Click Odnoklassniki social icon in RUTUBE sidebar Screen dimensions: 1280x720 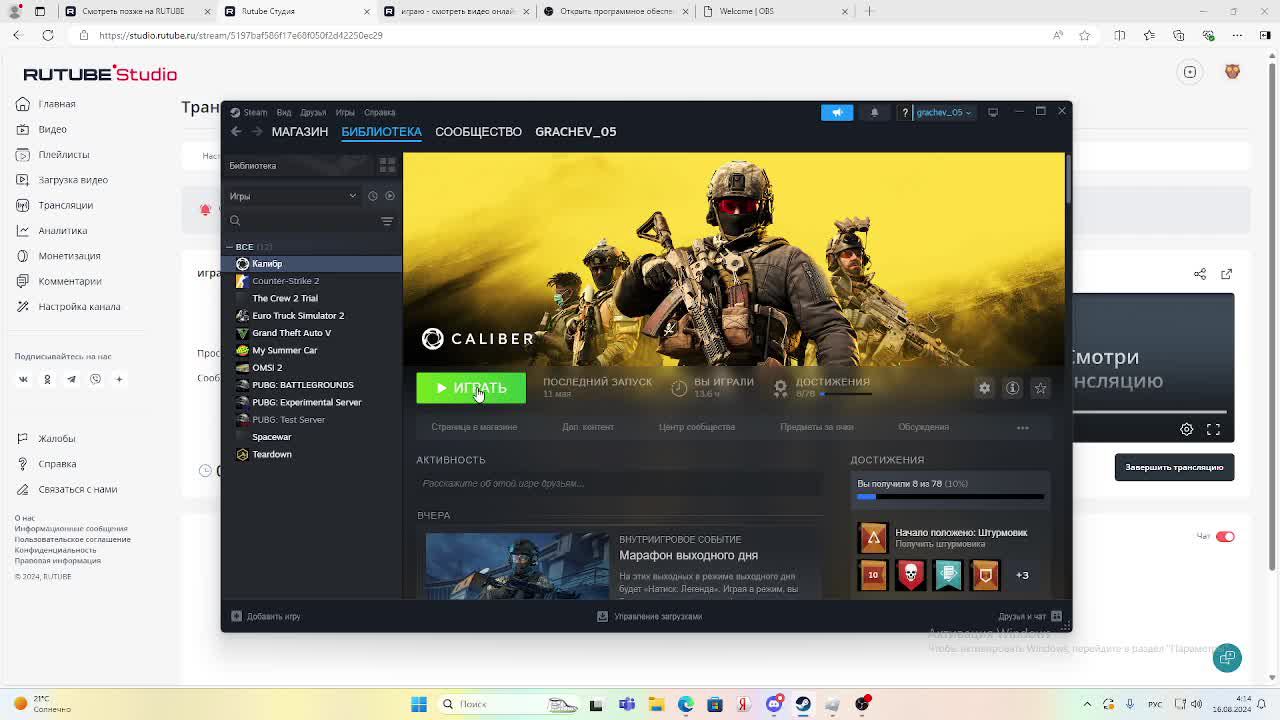coord(47,379)
